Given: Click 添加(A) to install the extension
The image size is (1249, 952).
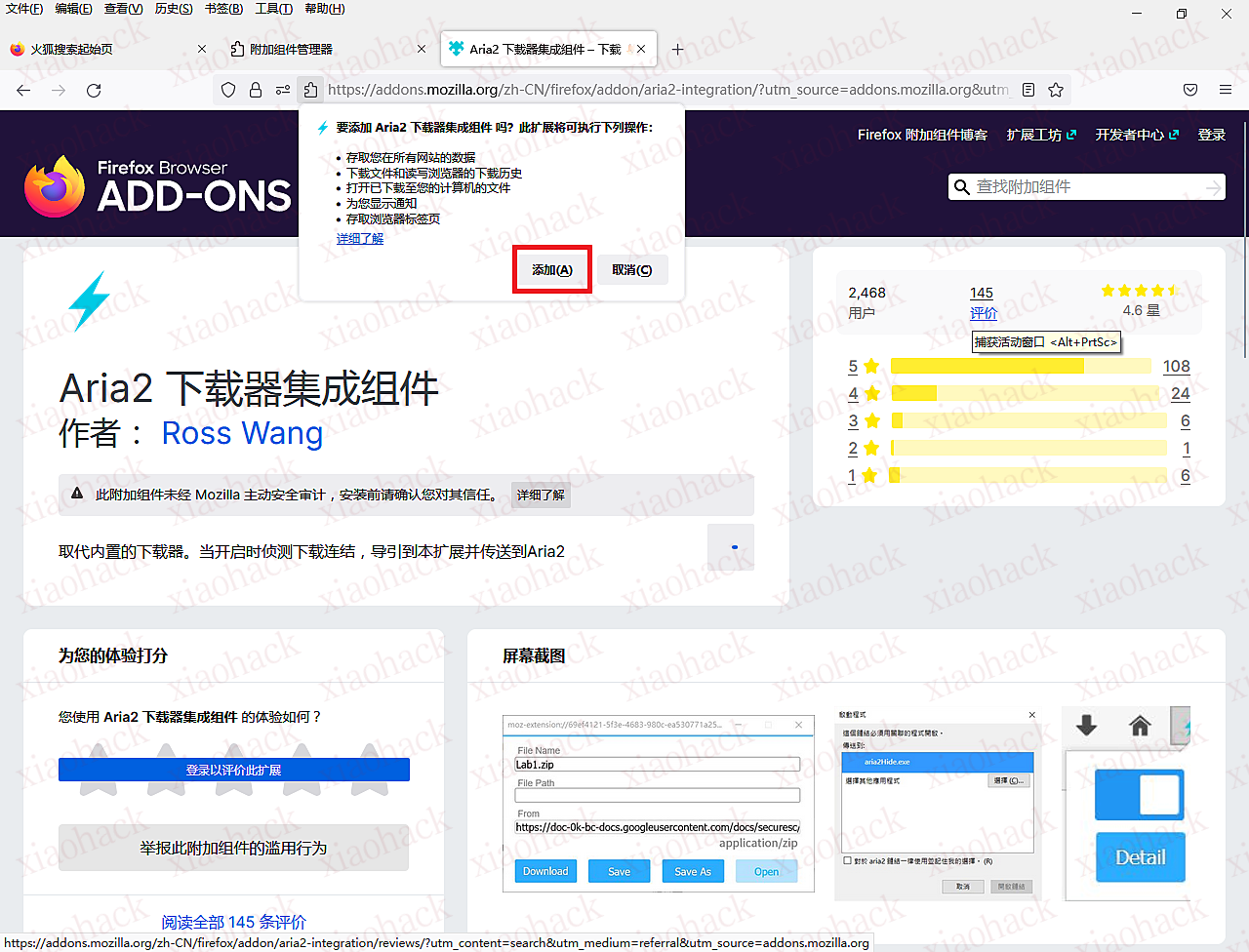Looking at the screenshot, I should 552,270.
